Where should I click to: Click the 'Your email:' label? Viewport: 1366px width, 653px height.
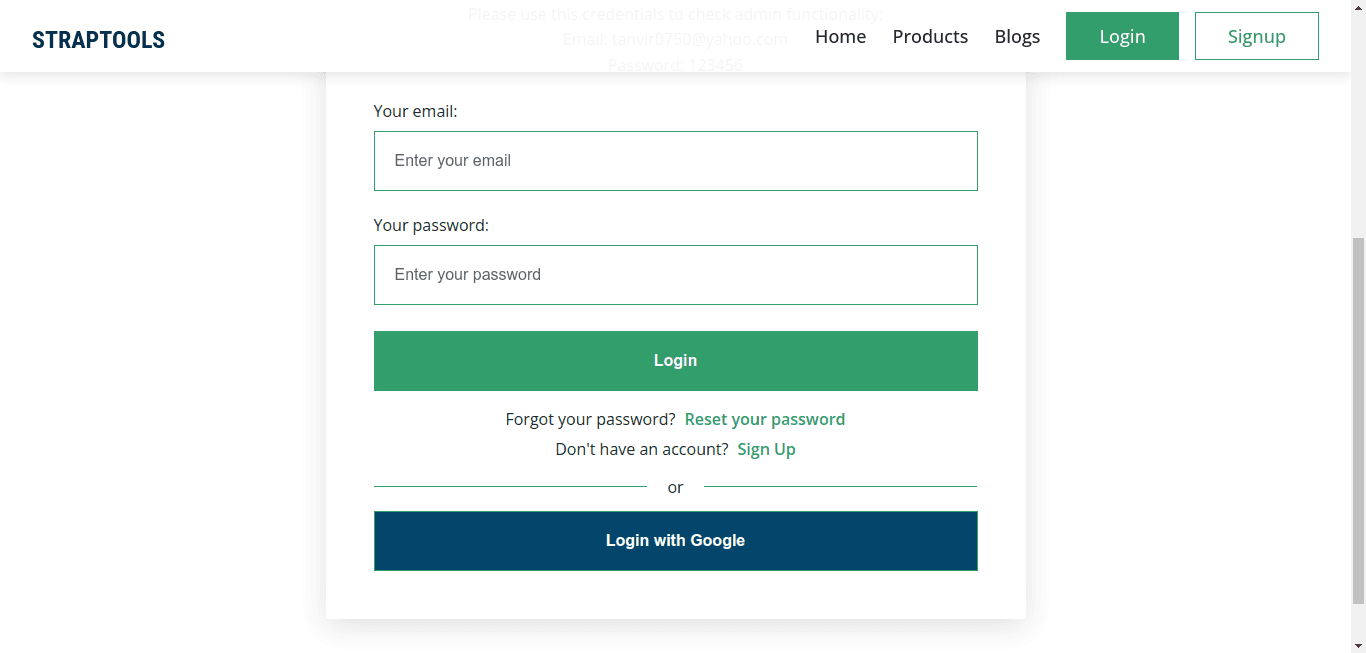tap(415, 112)
